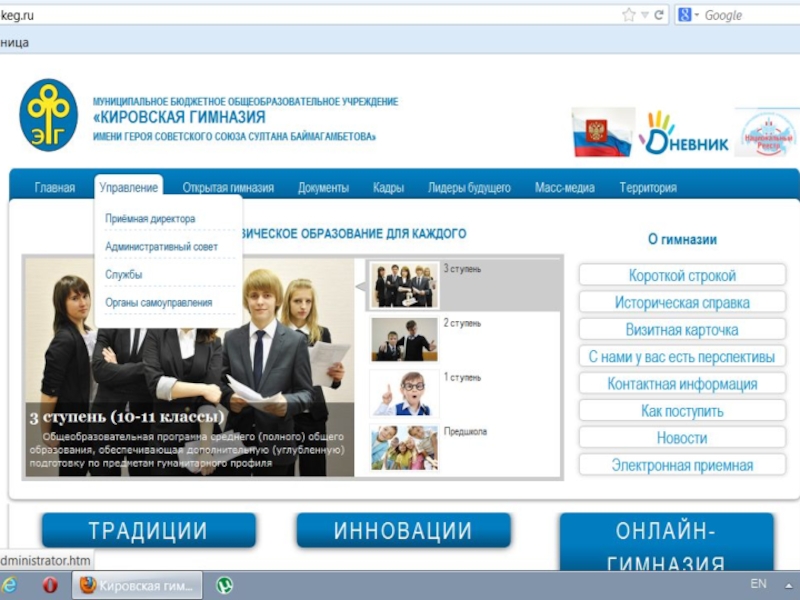Viewport: 800px width, 600px height.
Task: Open the Открытая гимназия menu
Action: 228,188
